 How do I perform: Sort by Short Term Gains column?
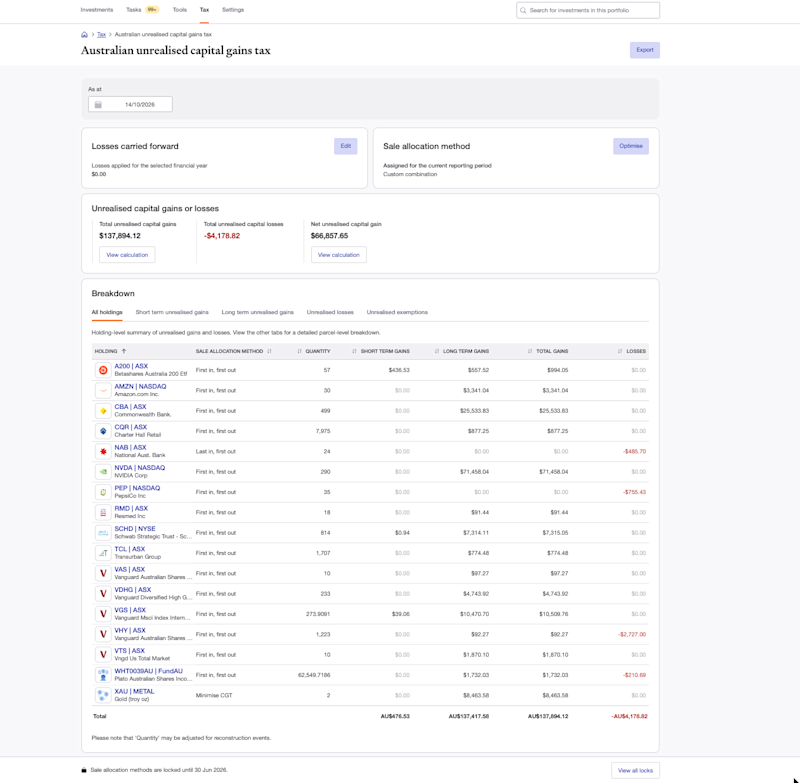(381, 351)
